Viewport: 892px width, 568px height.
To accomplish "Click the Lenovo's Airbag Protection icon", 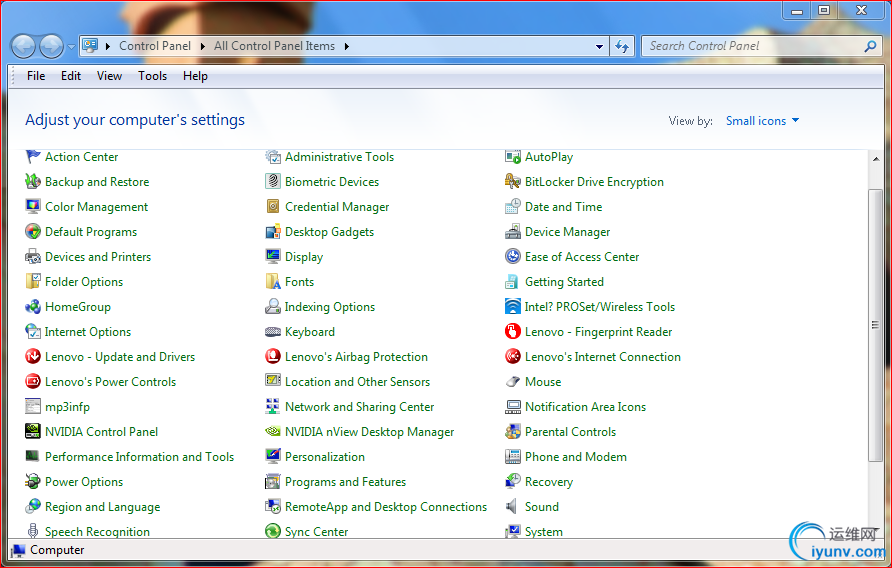I will point(273,357).
